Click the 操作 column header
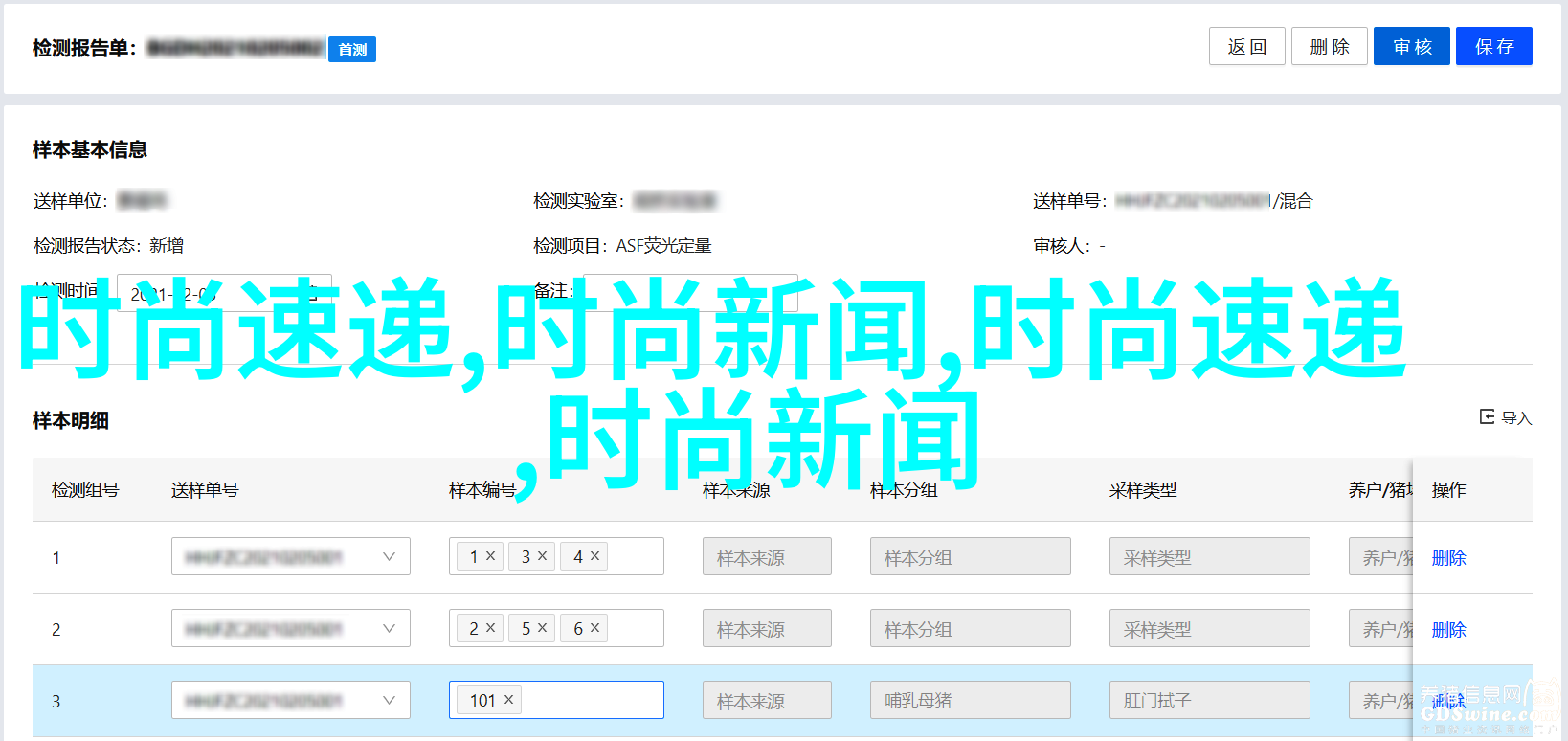 (1448, 489)
